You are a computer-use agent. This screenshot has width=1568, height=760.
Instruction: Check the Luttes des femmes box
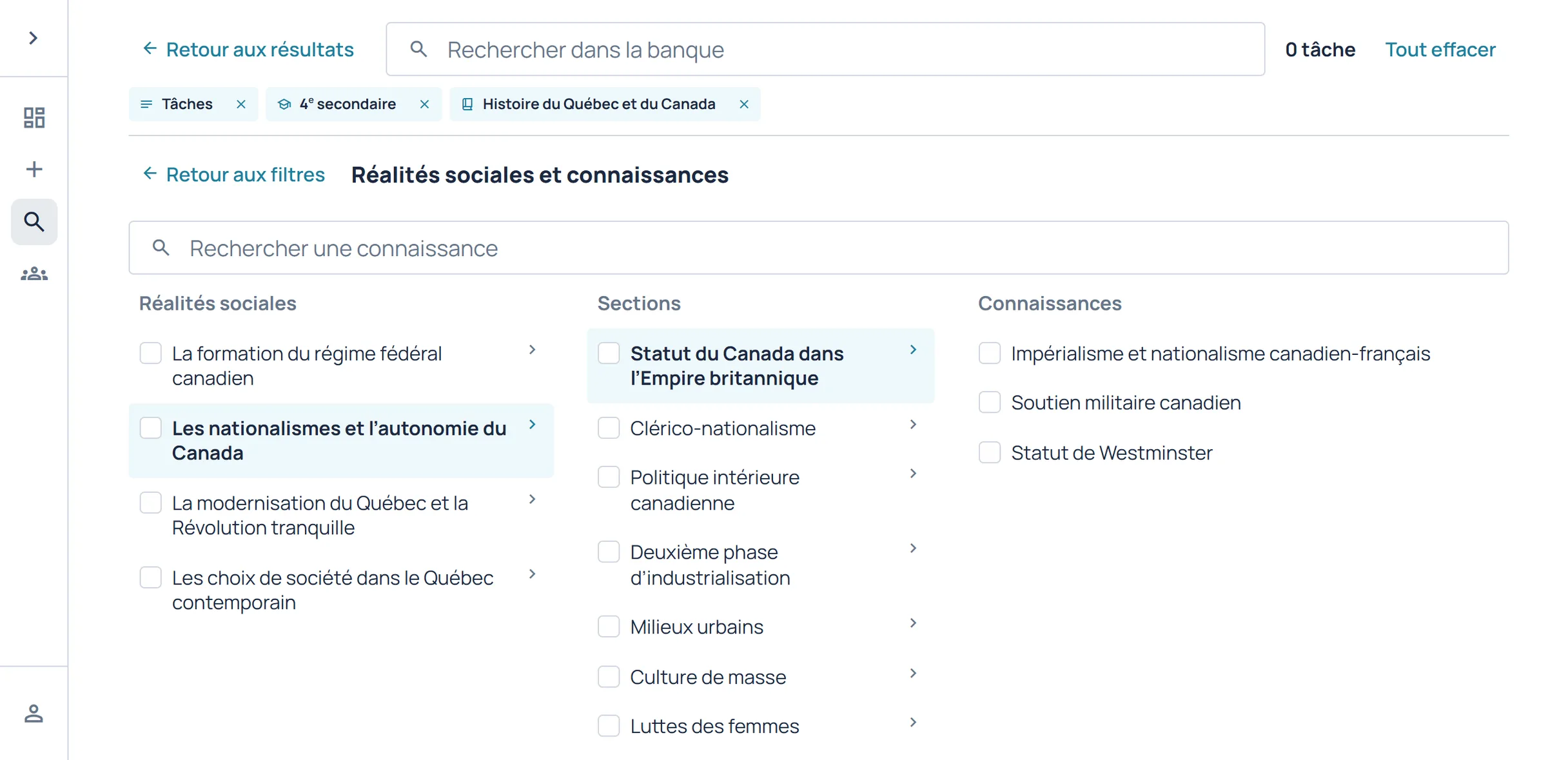pyautogui.click(x=609, y=726)
